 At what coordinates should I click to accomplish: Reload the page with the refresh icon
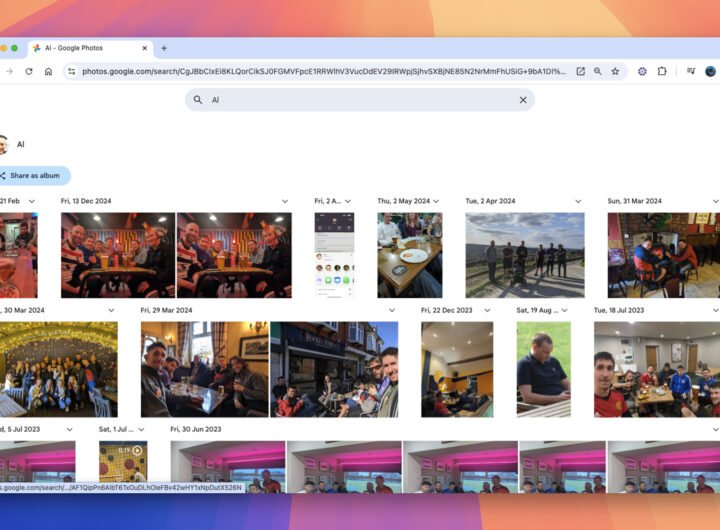pos(29,71)
